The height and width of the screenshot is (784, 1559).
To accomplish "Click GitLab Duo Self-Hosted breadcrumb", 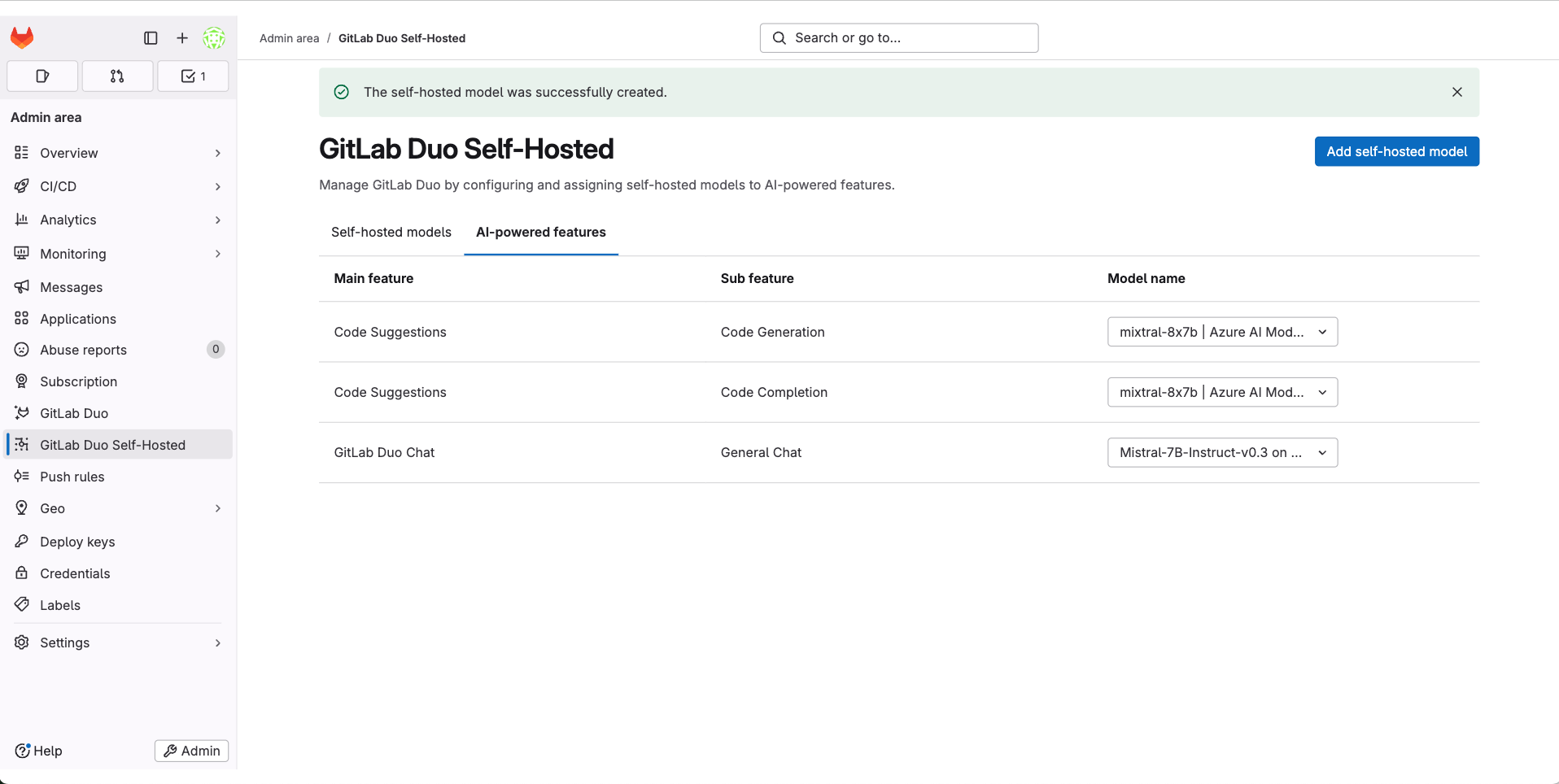I will (x=402, y=38).
